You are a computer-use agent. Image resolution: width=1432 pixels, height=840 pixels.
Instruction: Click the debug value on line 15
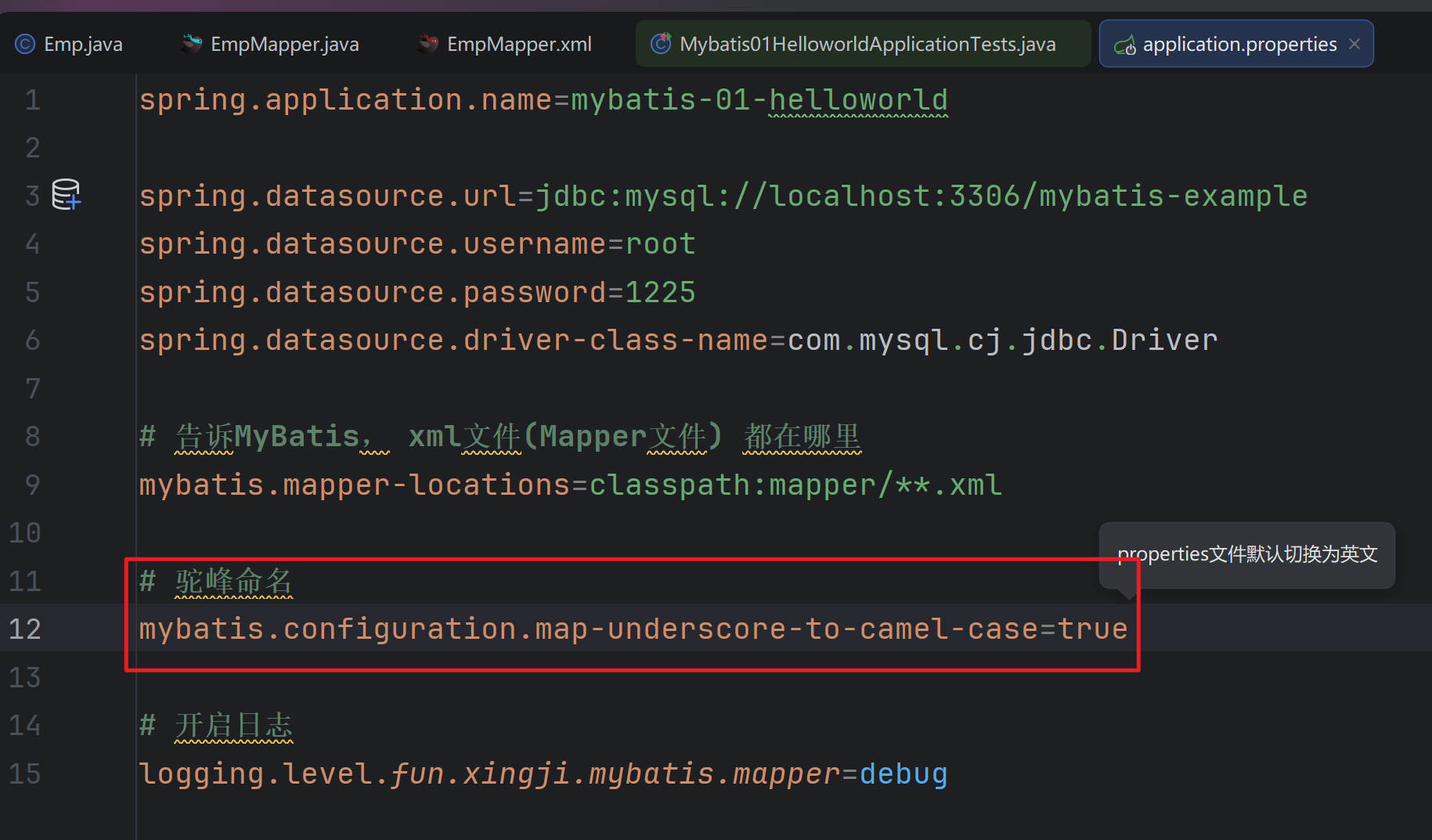903,773
